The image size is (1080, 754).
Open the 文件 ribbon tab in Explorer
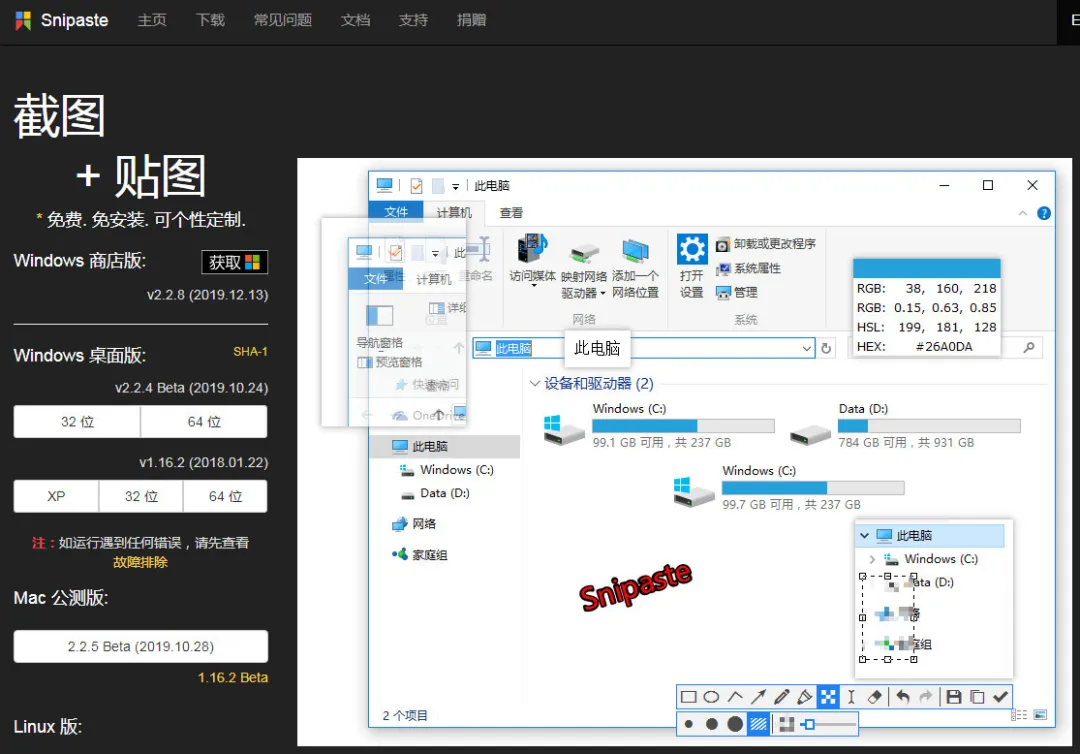coord(395,211)
